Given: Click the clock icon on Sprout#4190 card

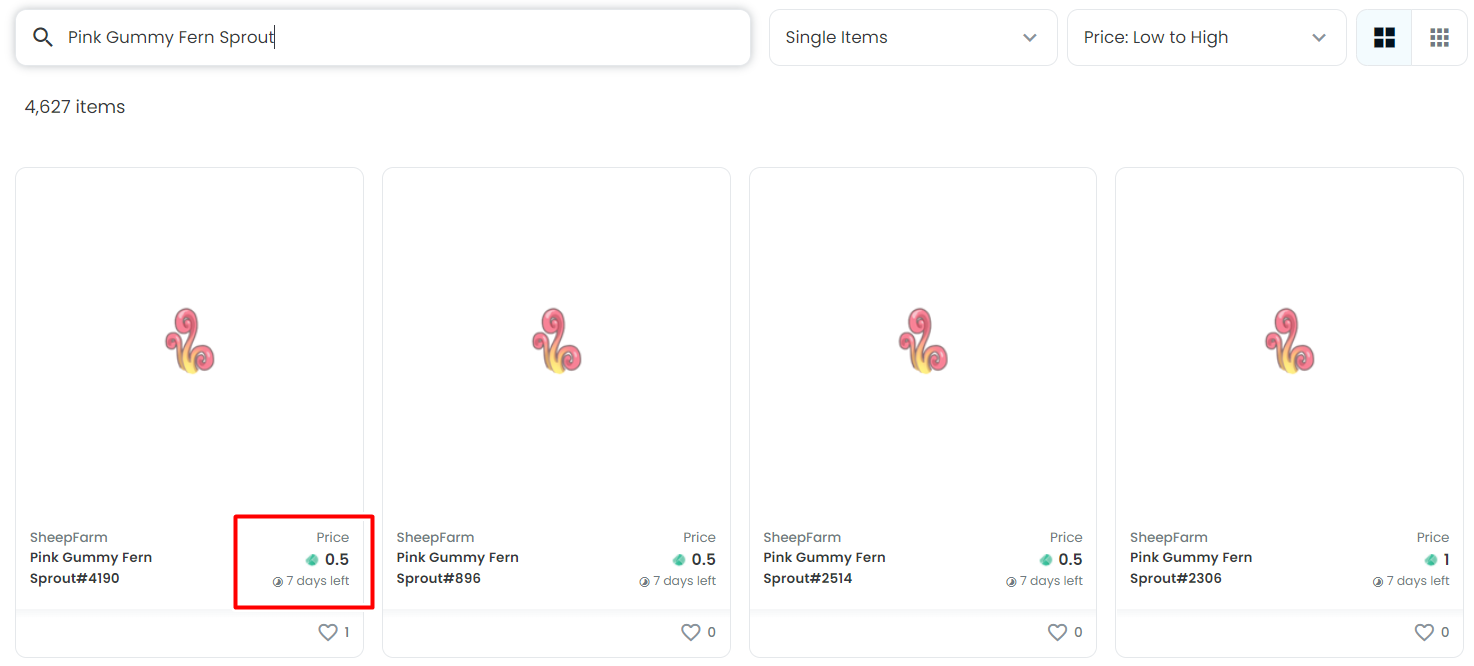Looking at the screenshot, I should pyautogui.click(x=278, y=582).
